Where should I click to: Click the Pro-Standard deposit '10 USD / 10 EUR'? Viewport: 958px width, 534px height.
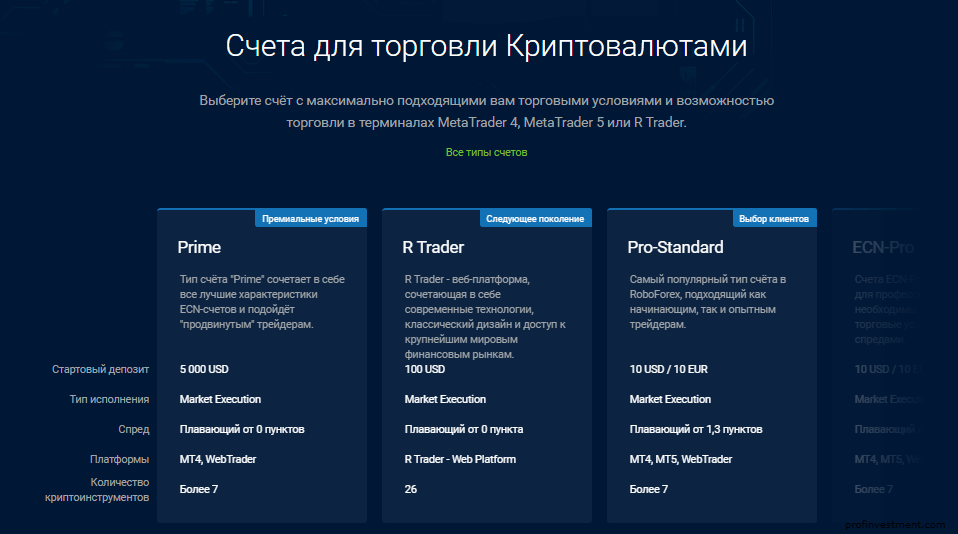click(668, 369)
